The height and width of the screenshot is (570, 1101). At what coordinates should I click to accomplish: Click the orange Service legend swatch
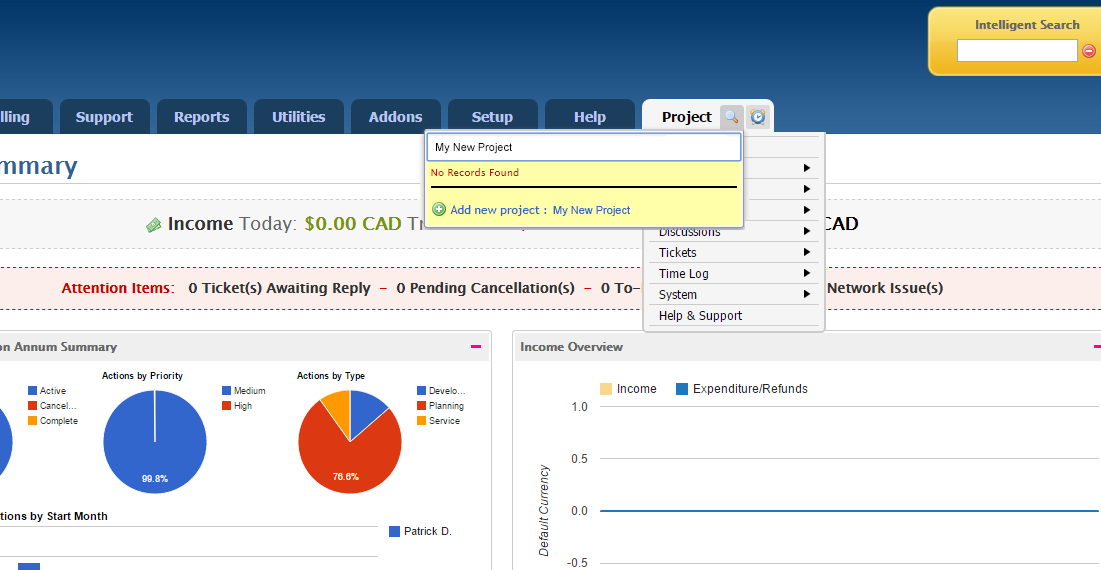(x=422, y=421)
